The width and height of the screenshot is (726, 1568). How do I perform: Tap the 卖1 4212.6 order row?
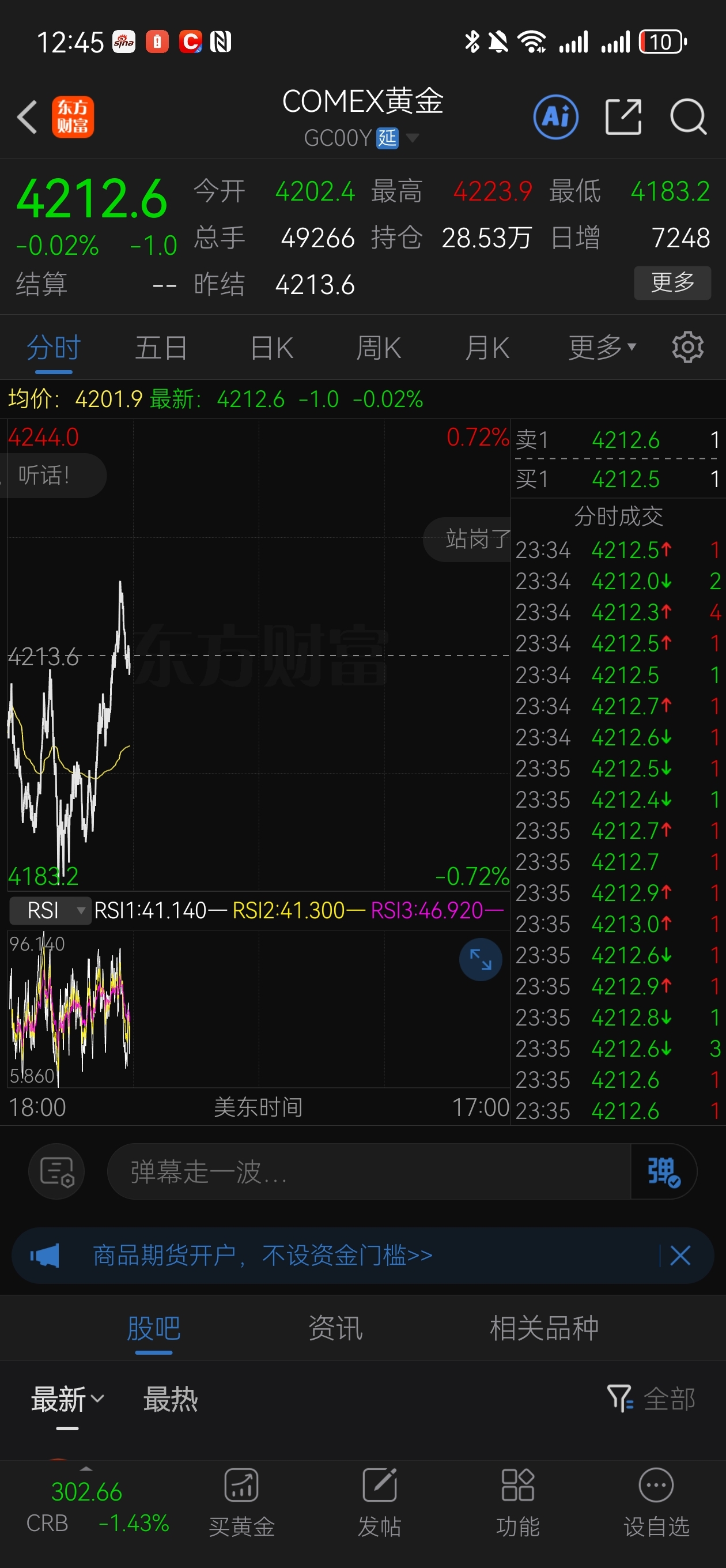coord(617,439)
